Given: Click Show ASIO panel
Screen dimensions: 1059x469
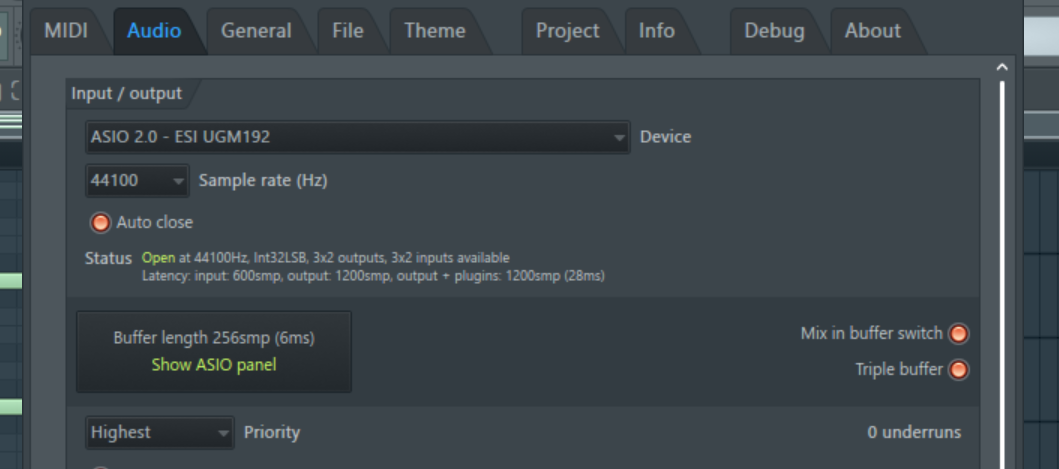Looking at the screenshot, I should [213, 365].
